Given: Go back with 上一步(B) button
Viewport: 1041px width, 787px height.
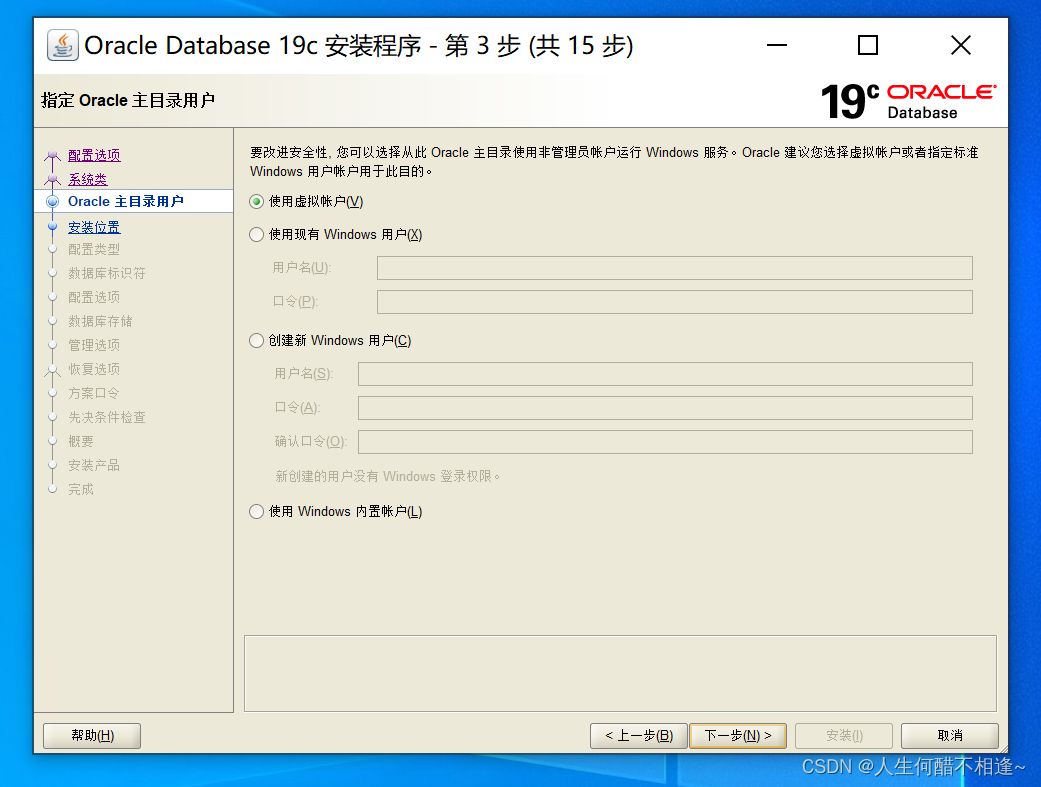Looking at the screenshot, I should pyautogui.click(x=639, y=735).
